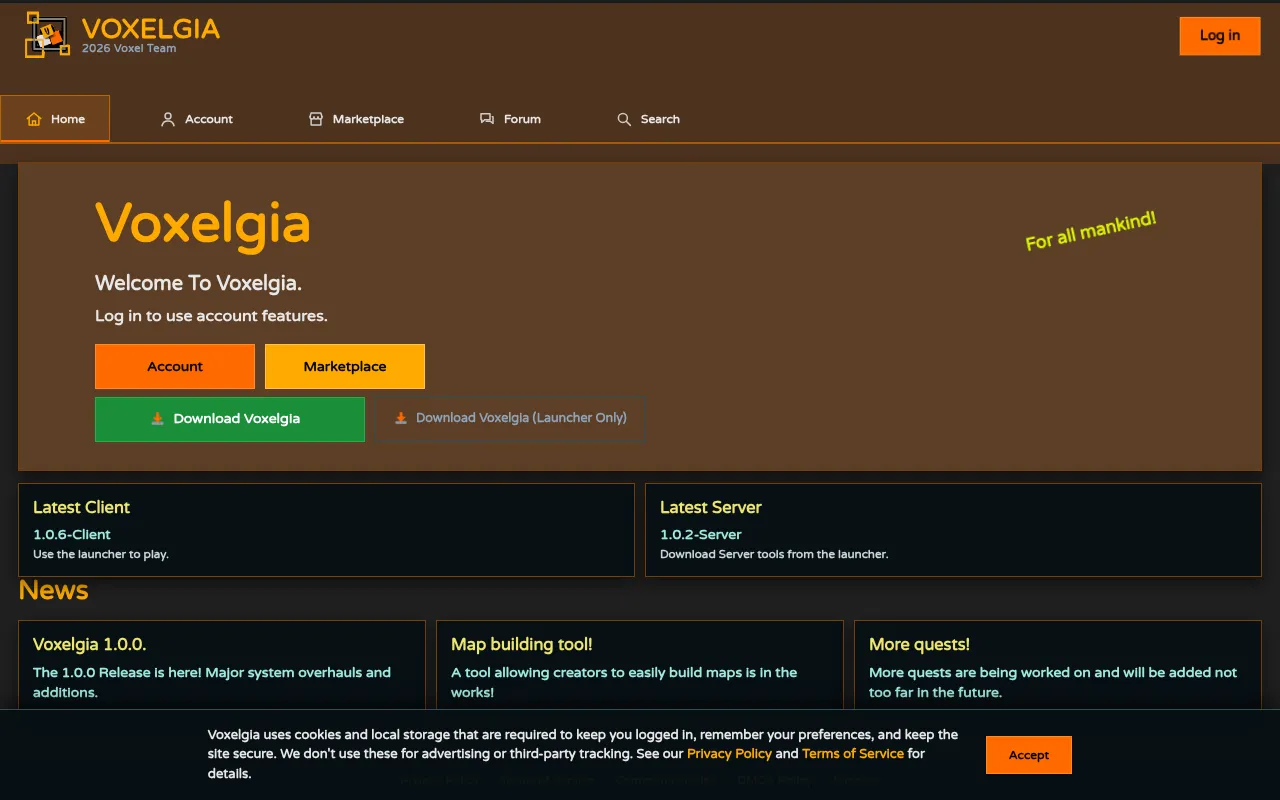
Task: Click the green Download Voxelgia button
Action: (x=230, y=419)
